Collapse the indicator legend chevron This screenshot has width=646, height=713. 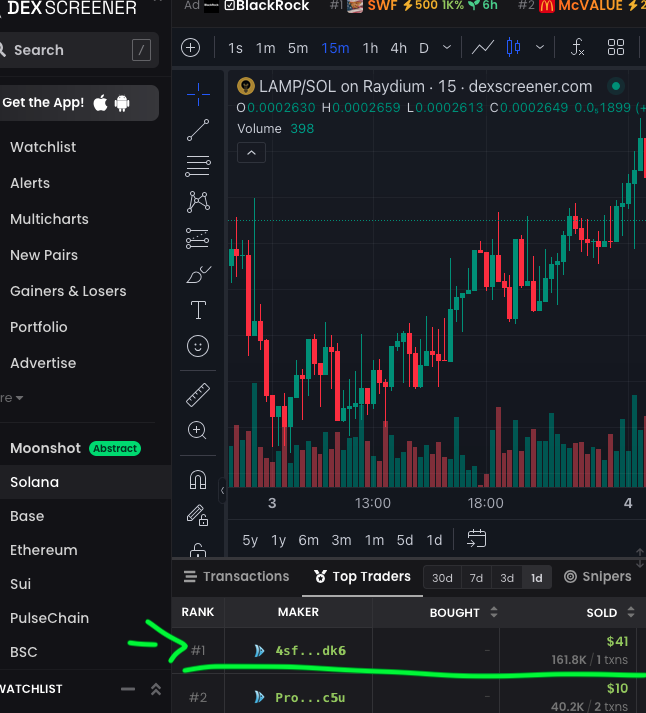[x=251, y=153]
